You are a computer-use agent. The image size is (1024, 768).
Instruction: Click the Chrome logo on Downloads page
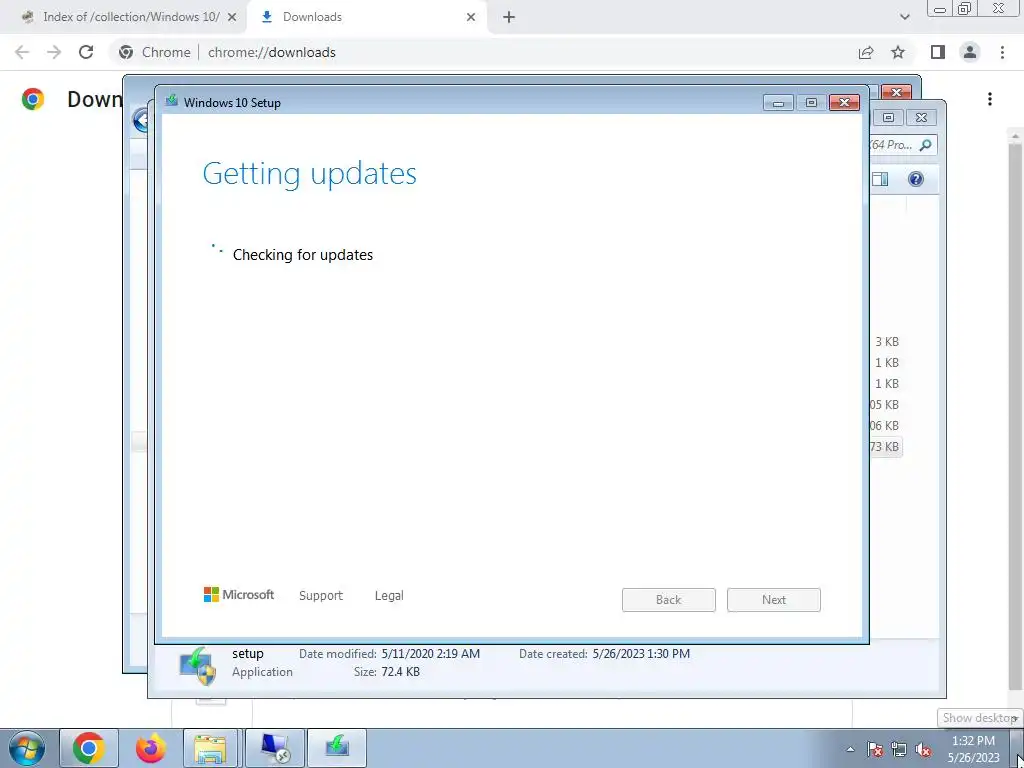tap(33, 99)
